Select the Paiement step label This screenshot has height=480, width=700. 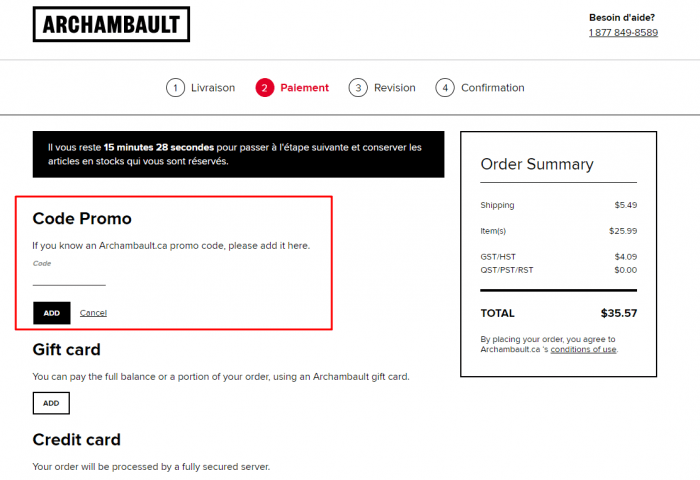coord(304,88)
